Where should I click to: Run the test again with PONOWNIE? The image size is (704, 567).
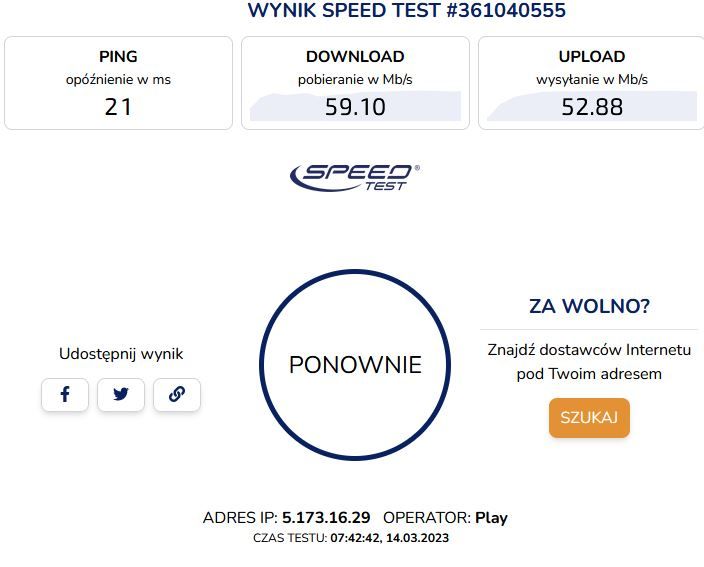355,365
